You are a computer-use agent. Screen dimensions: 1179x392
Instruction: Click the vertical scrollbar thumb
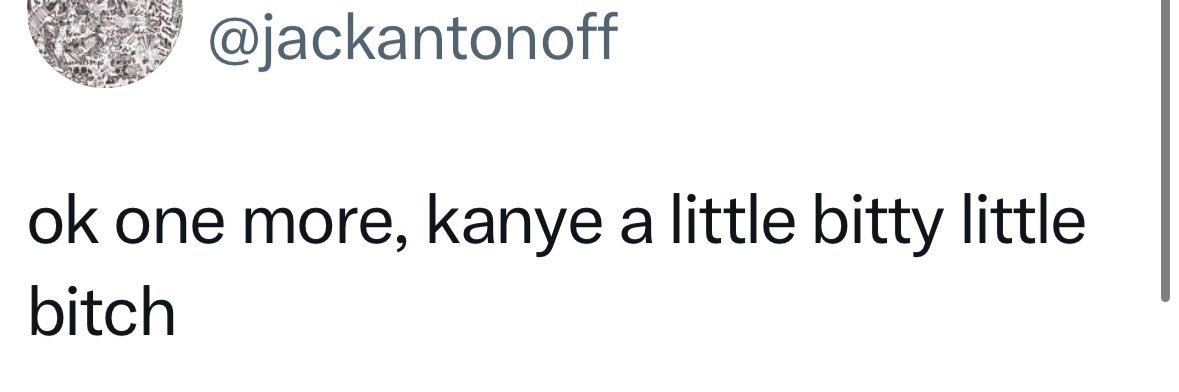(1168, 150)
